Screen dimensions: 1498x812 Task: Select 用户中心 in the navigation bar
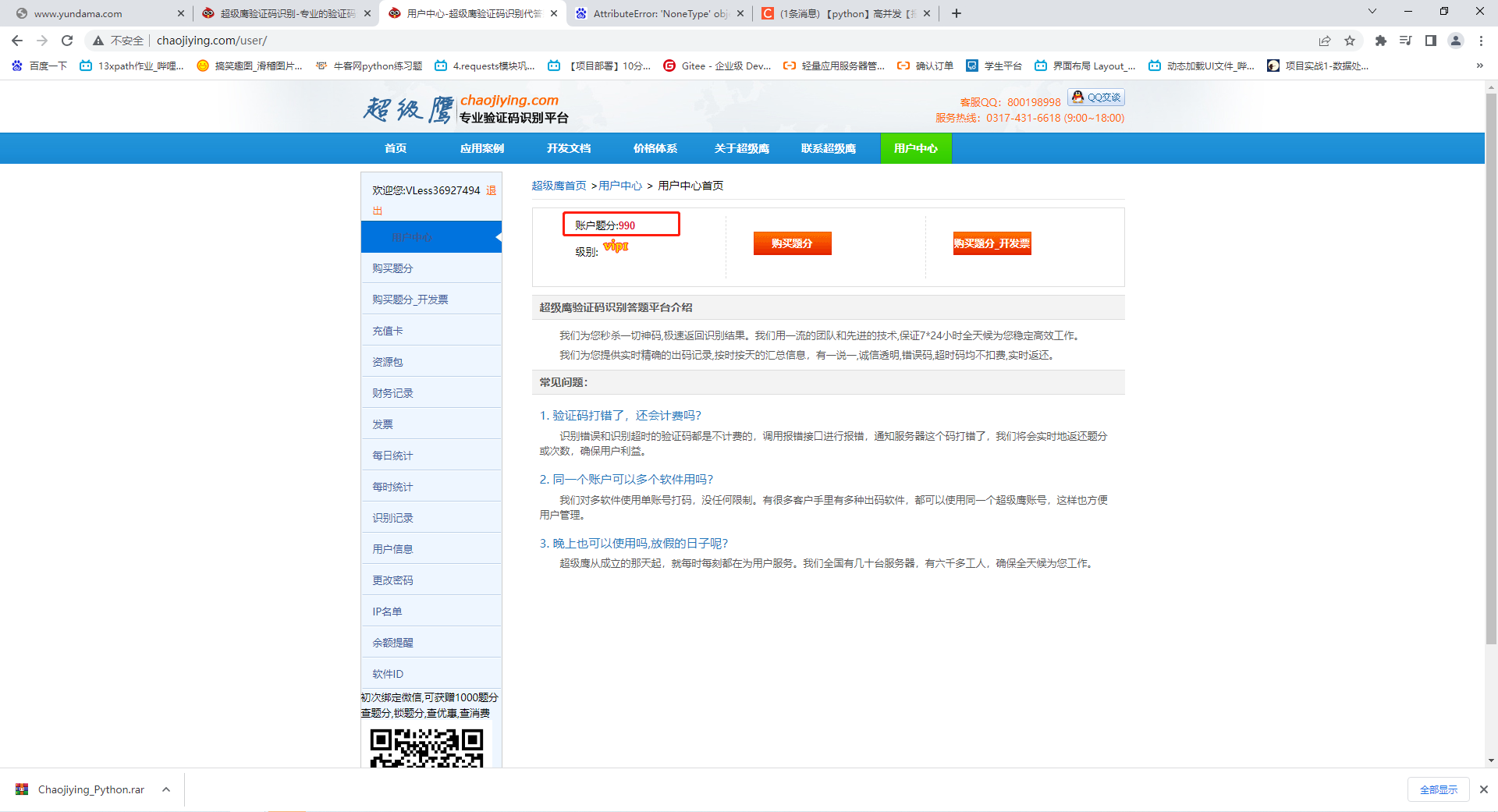(916, 148)
